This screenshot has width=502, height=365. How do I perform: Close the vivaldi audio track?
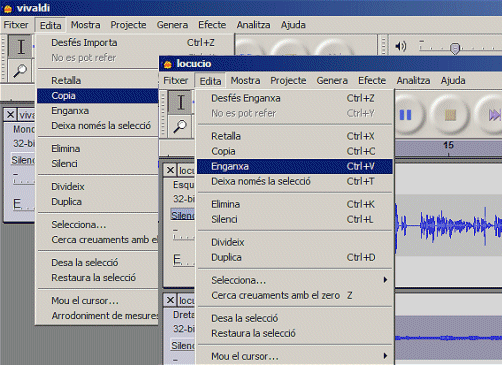click(10, 115)
